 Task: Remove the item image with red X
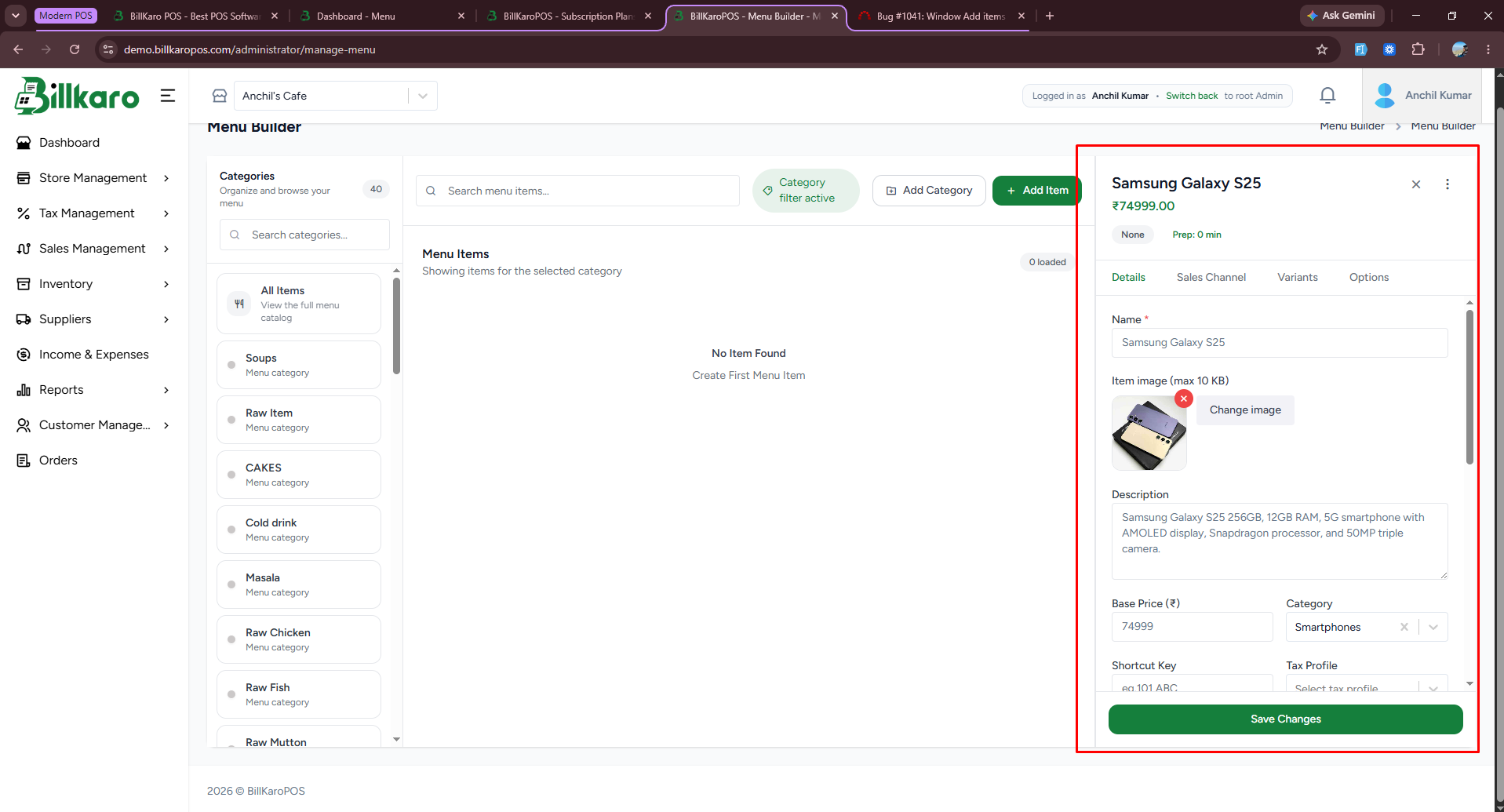(1184, 399)
